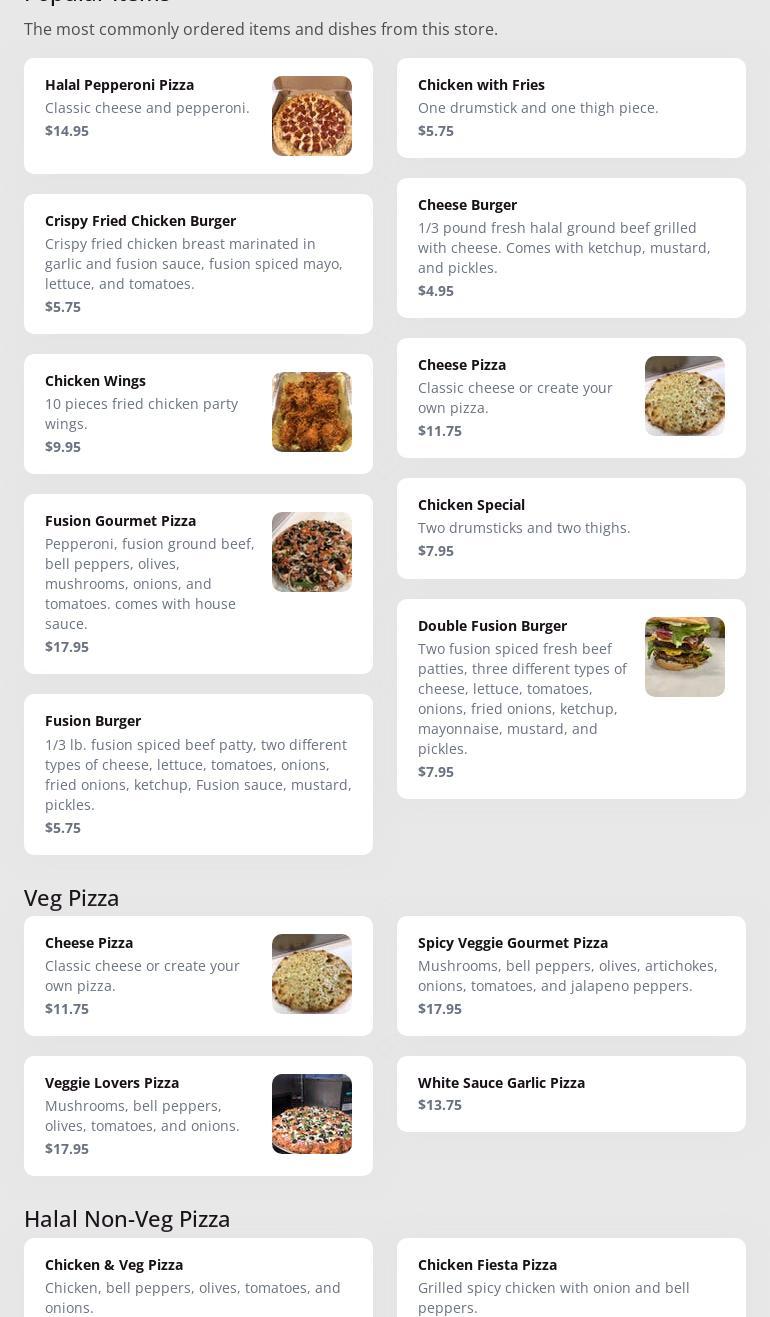Screen dimensions: 770x1317
Task: Add the Cheese Burger for $4.95
Action: click(571, 248)
